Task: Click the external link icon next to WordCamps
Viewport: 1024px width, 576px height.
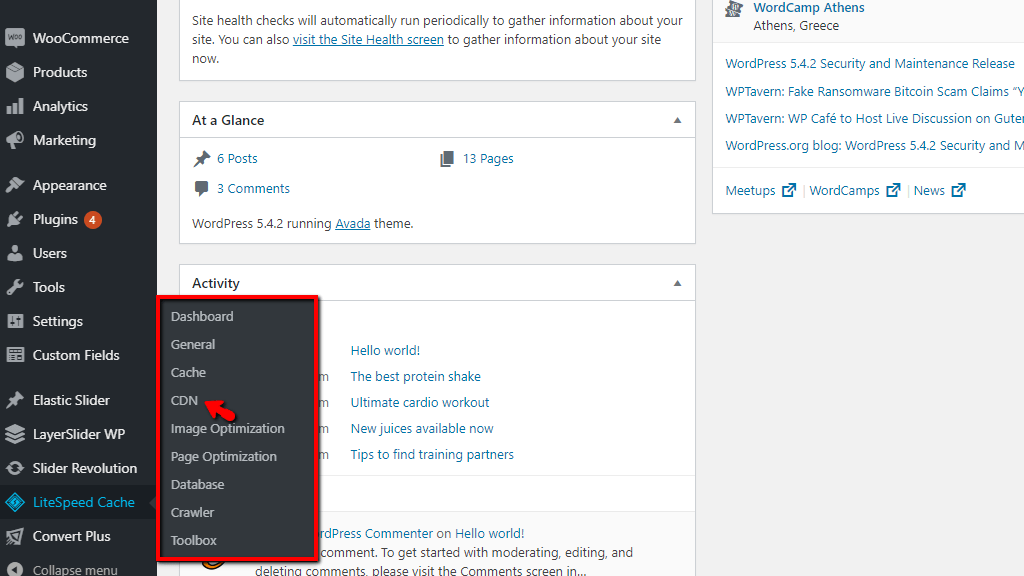Action: (x=893, y=190)
